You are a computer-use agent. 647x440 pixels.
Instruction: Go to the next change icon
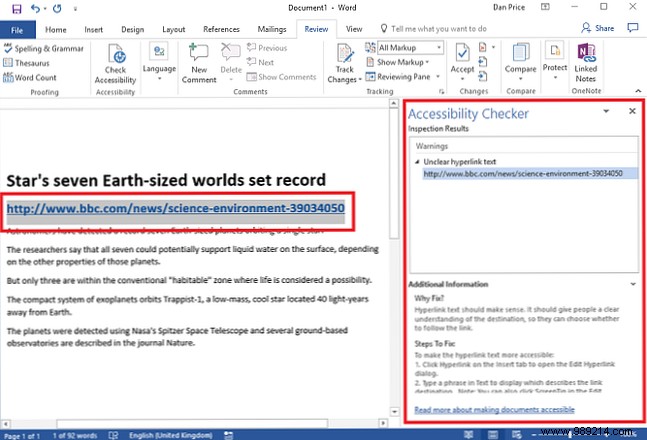point(483,76)
